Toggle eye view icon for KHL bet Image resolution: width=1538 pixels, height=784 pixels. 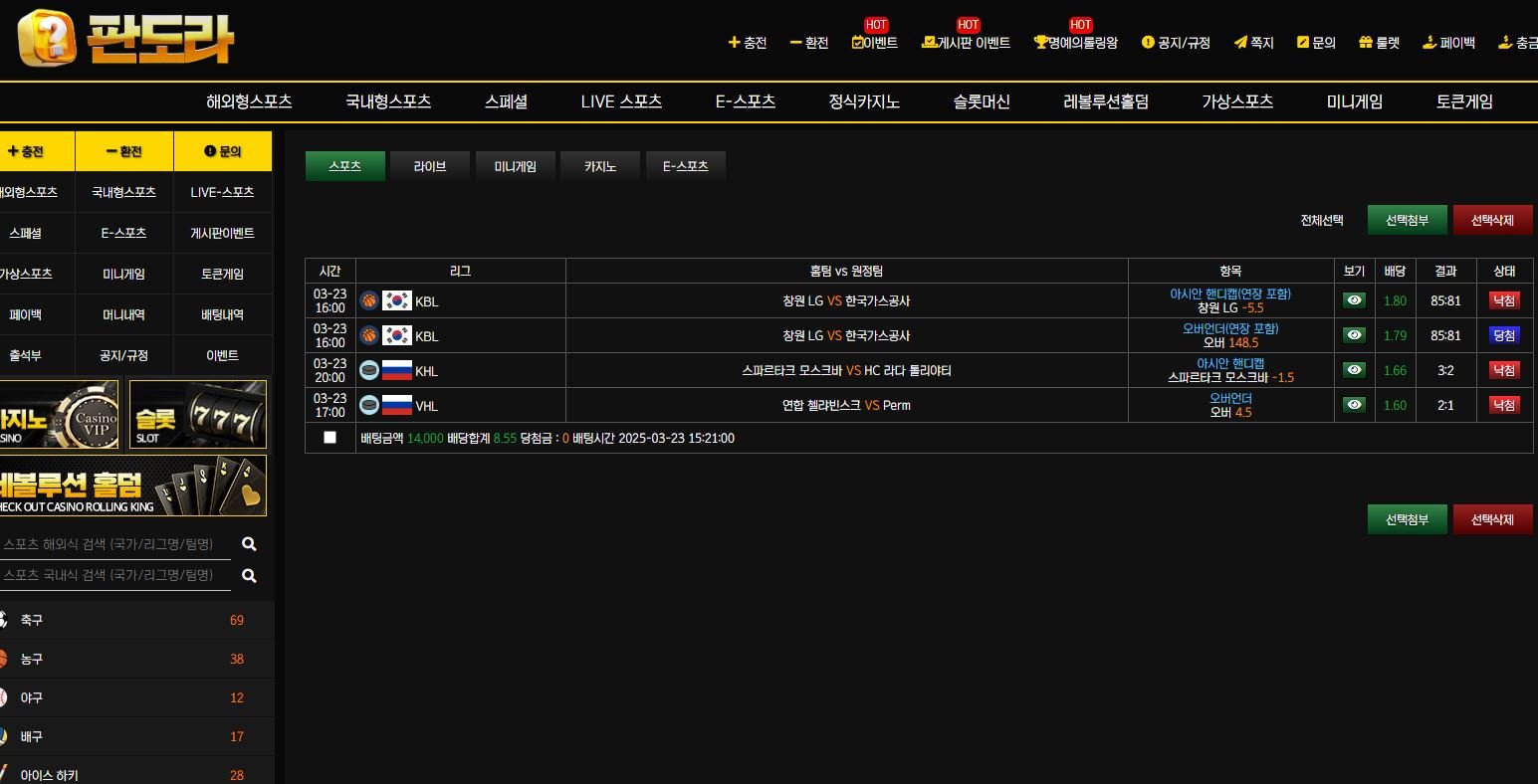1354,370
